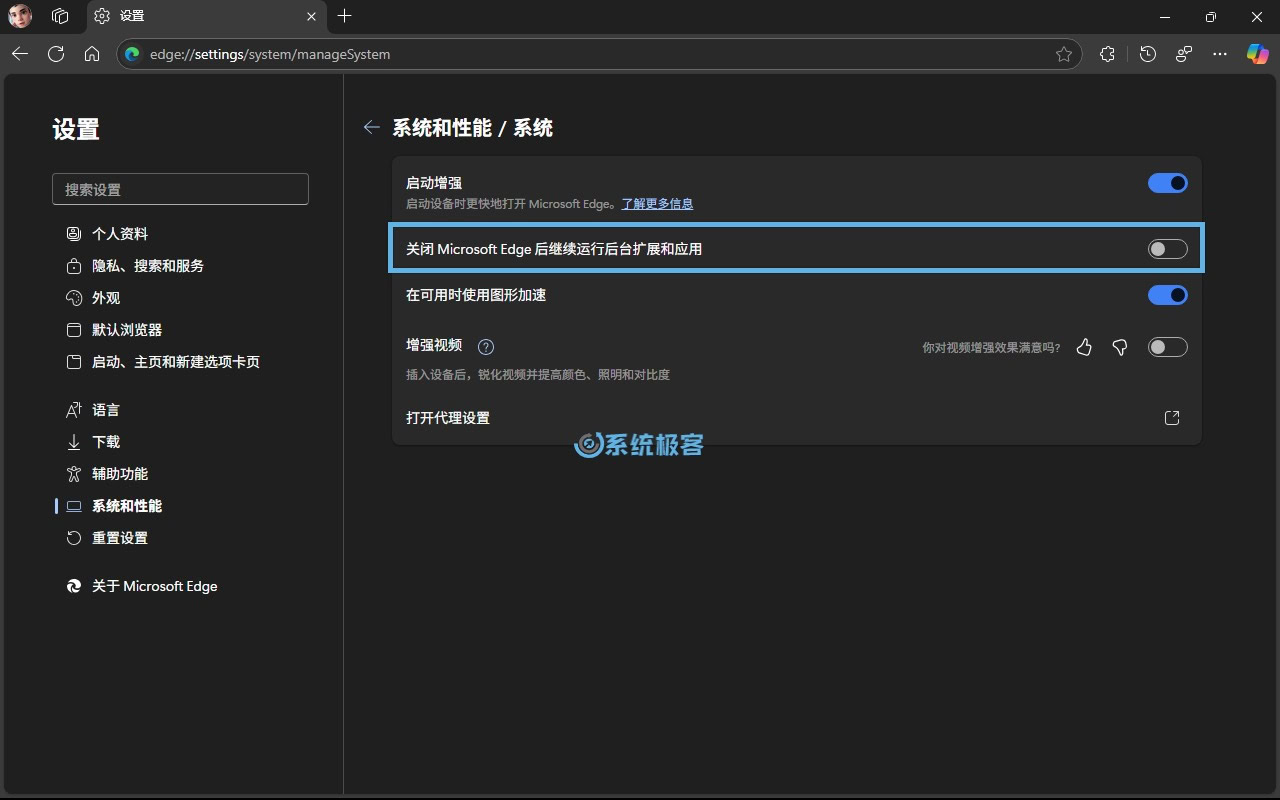Open browser History icon
1280x800 pixels.
coord(1148,54)
